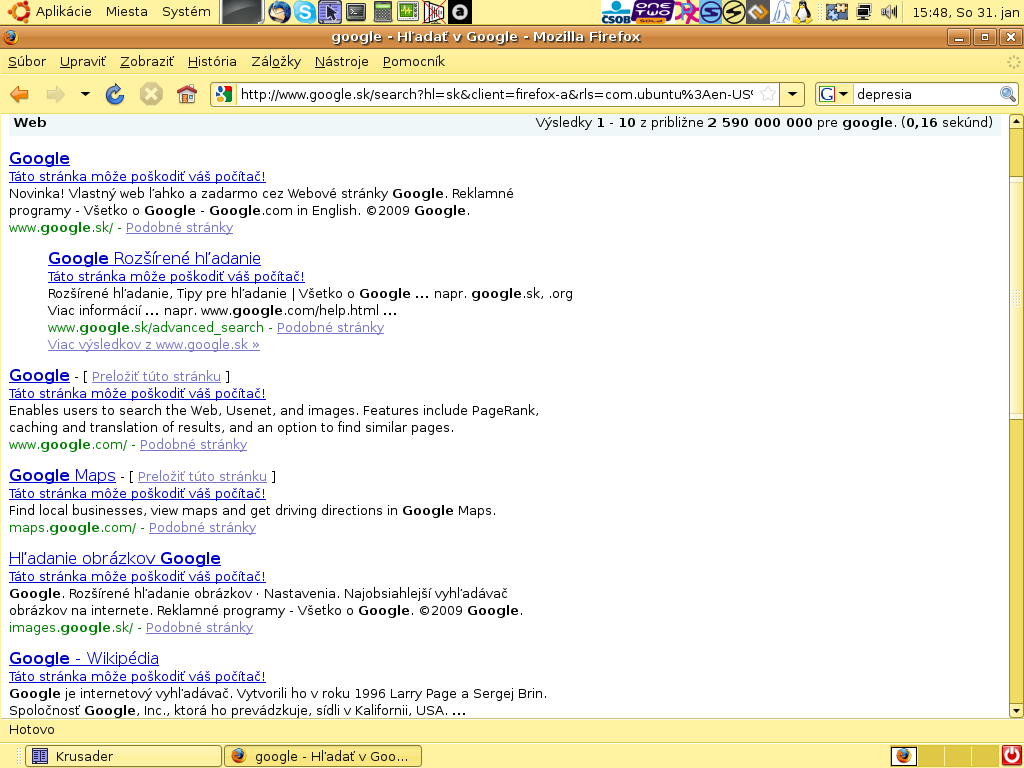Open the 'Google Maps' result link
Screen dimensions: 1024x768
point(62,475)
